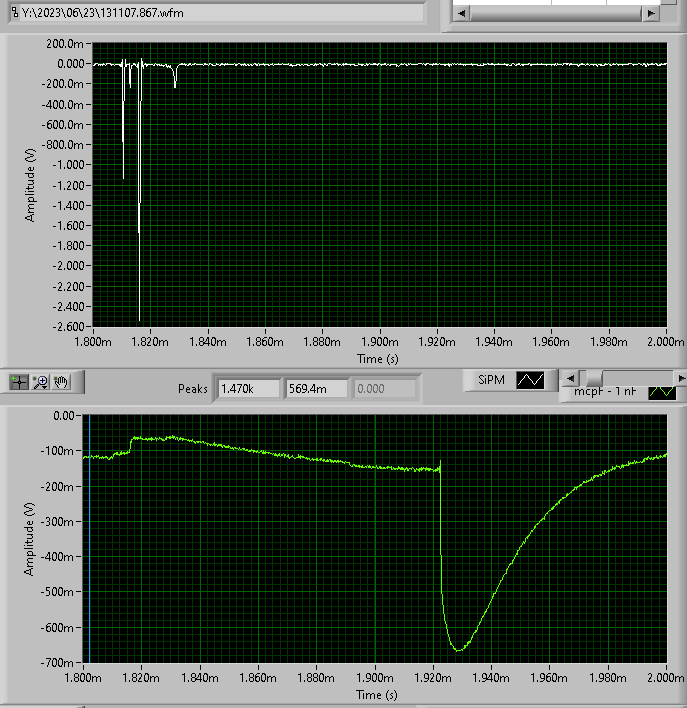Click the legend scrollbar right arrow

[x=681, y=378]
